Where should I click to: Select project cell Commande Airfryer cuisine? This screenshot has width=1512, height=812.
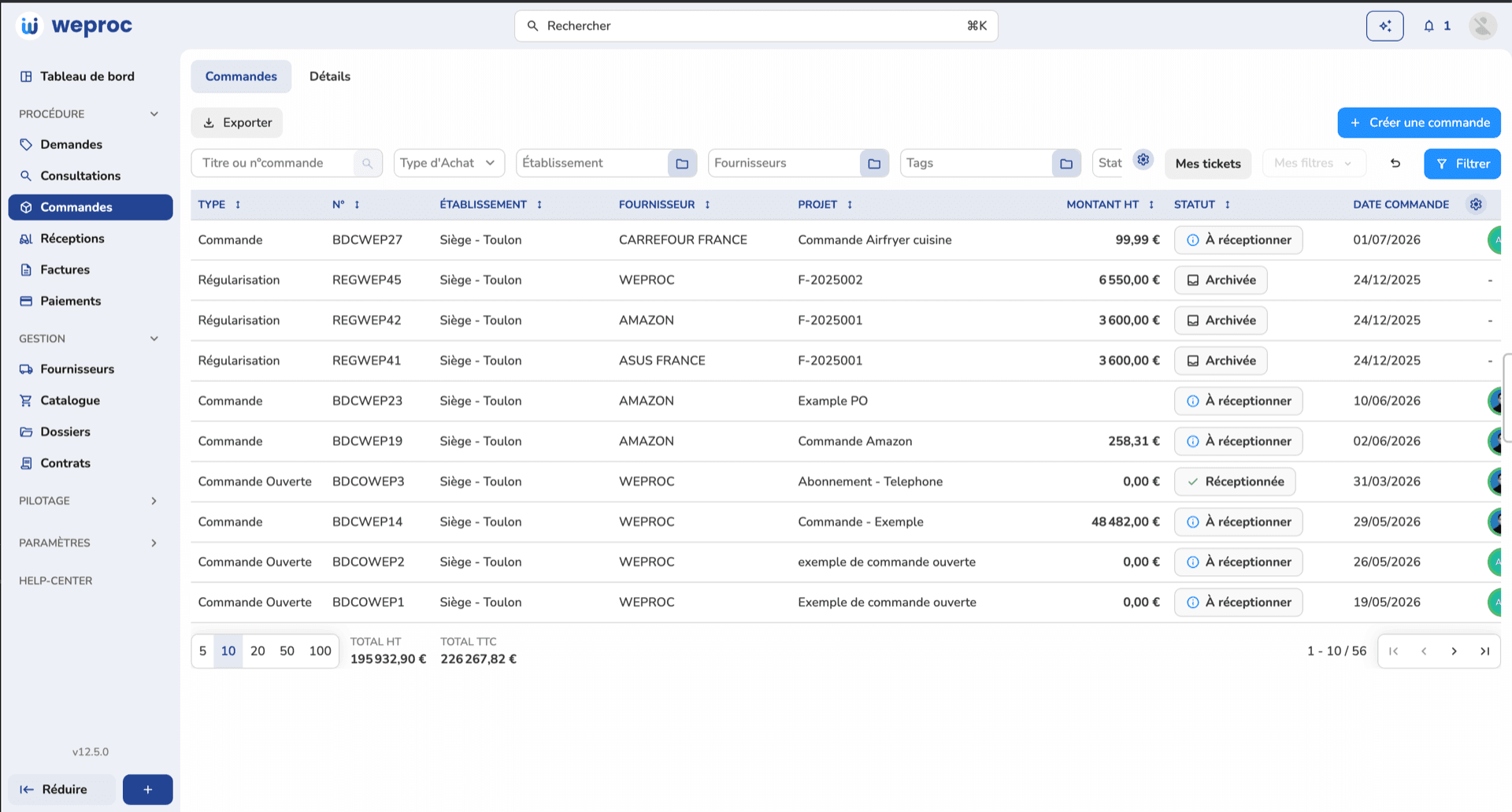click(875, 240)
